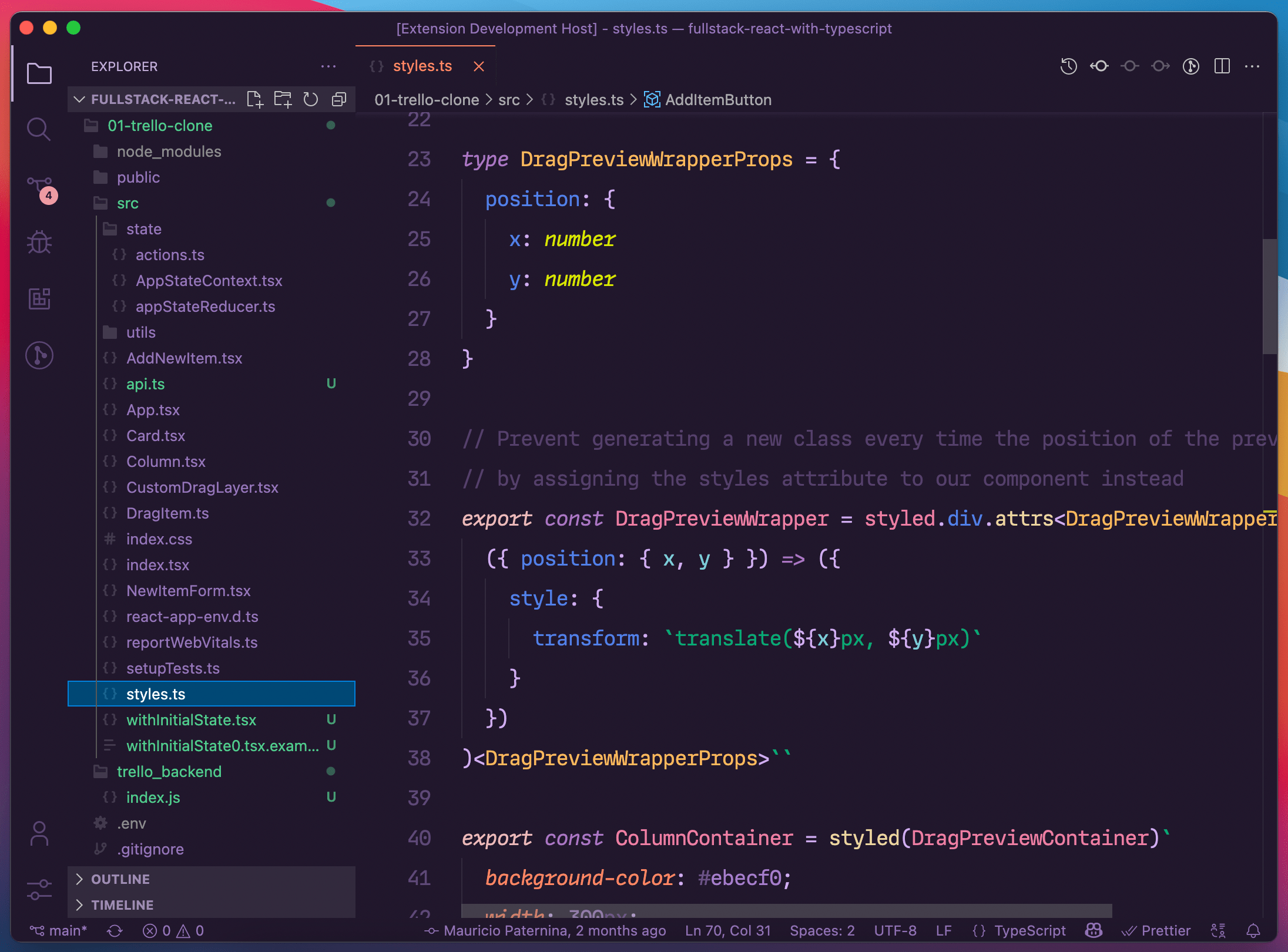Click AddItemButton breadcrumb symbol
The image size is (1288, 952).
tap(708, 100)
